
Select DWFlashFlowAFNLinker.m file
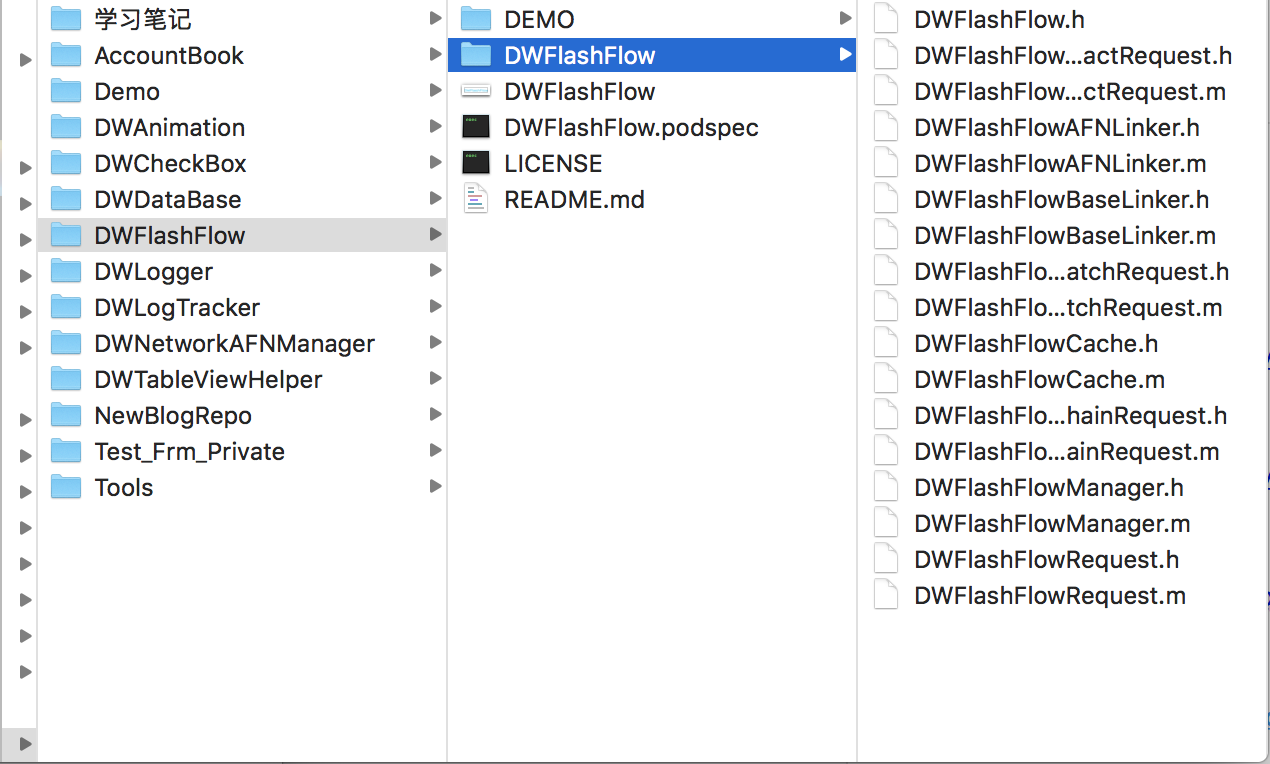(x=1060, y=163)
